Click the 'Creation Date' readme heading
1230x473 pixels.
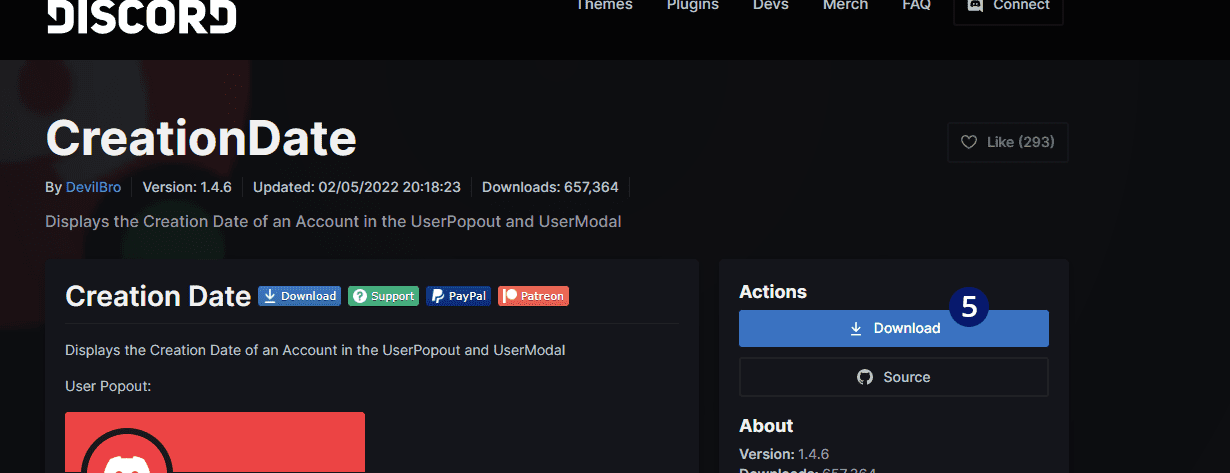pyautogui.click(x=158, y=296)
